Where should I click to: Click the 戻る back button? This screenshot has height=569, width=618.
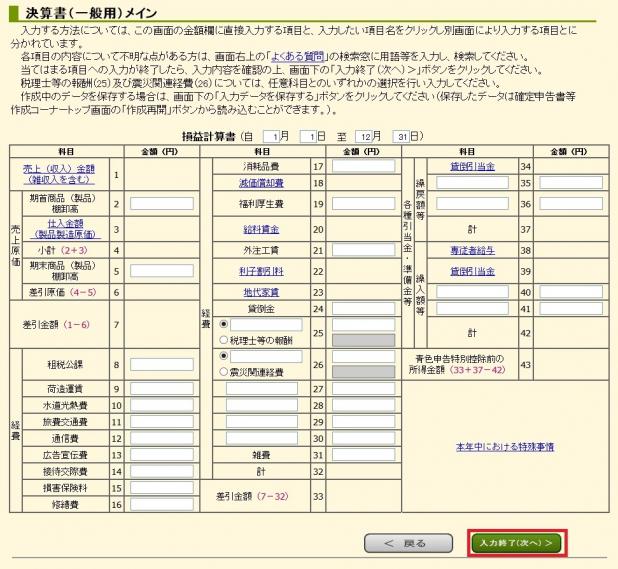[401, 543]
